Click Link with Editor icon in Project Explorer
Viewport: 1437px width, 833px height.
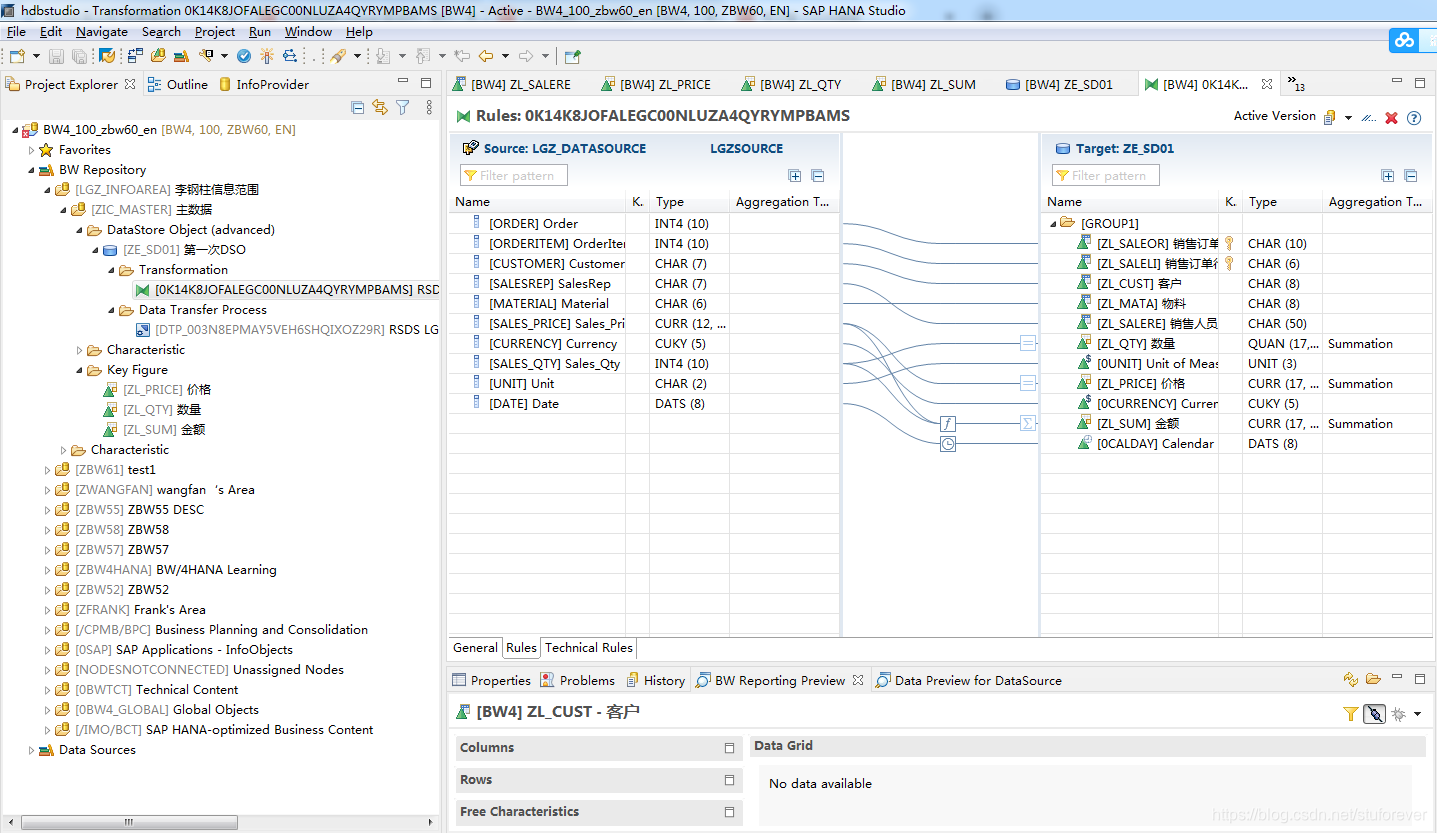[x=380, y=107]
